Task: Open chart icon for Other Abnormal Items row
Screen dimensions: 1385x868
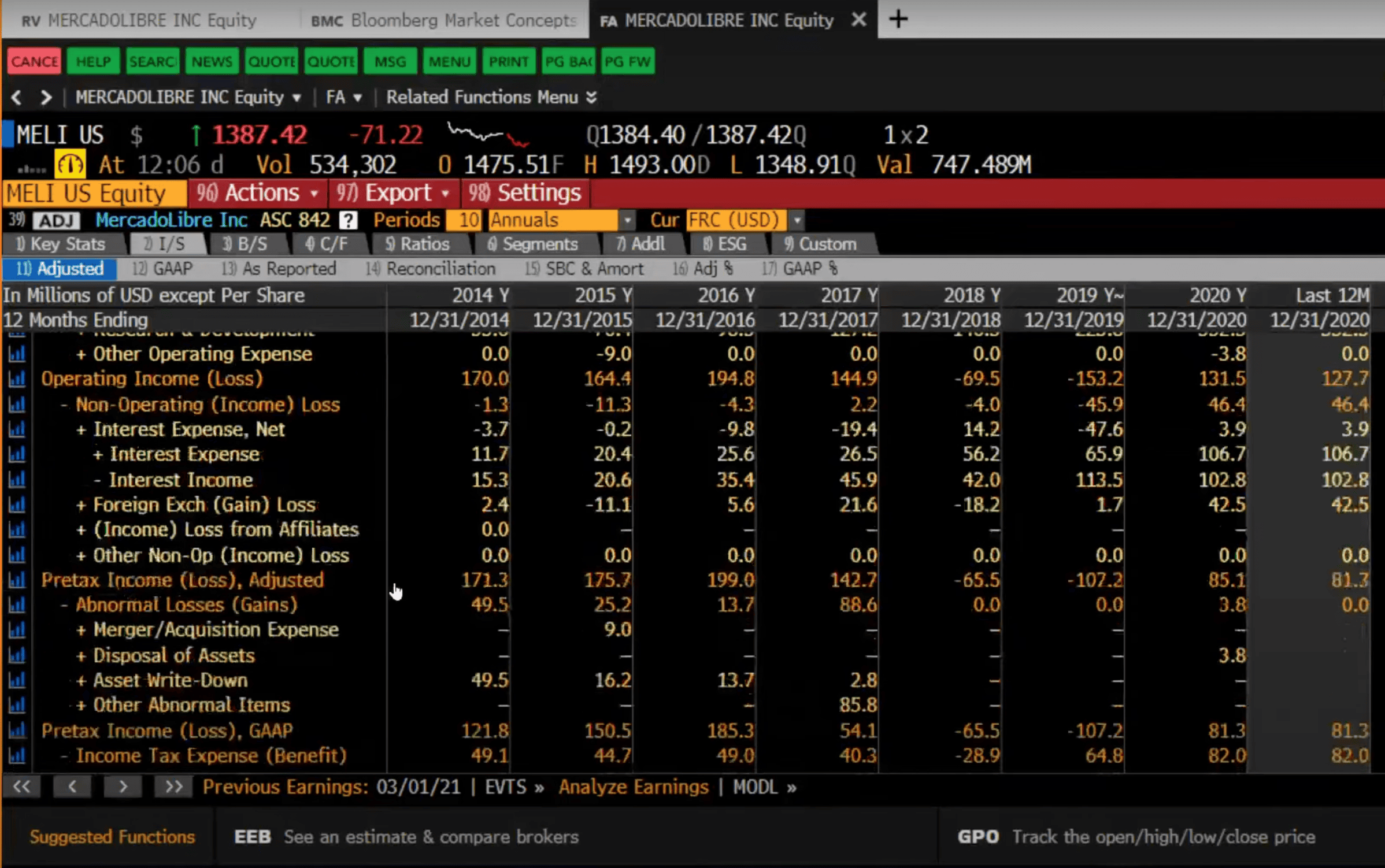Action: [x=17, y=705]
